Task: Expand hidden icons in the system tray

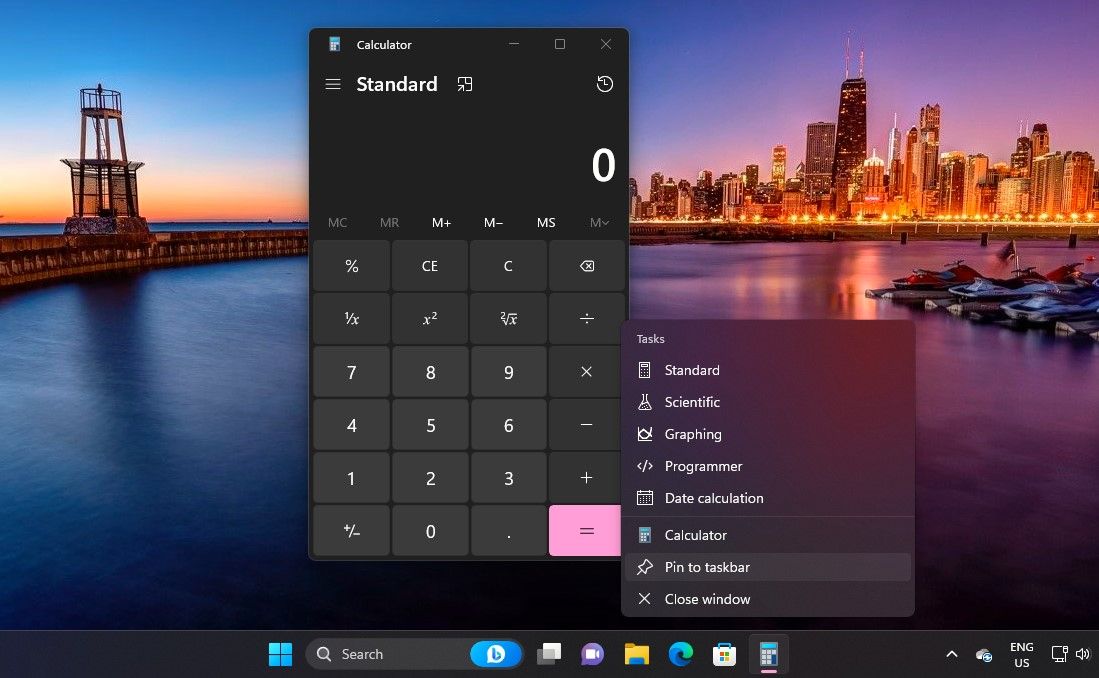Action: point(951,654)
